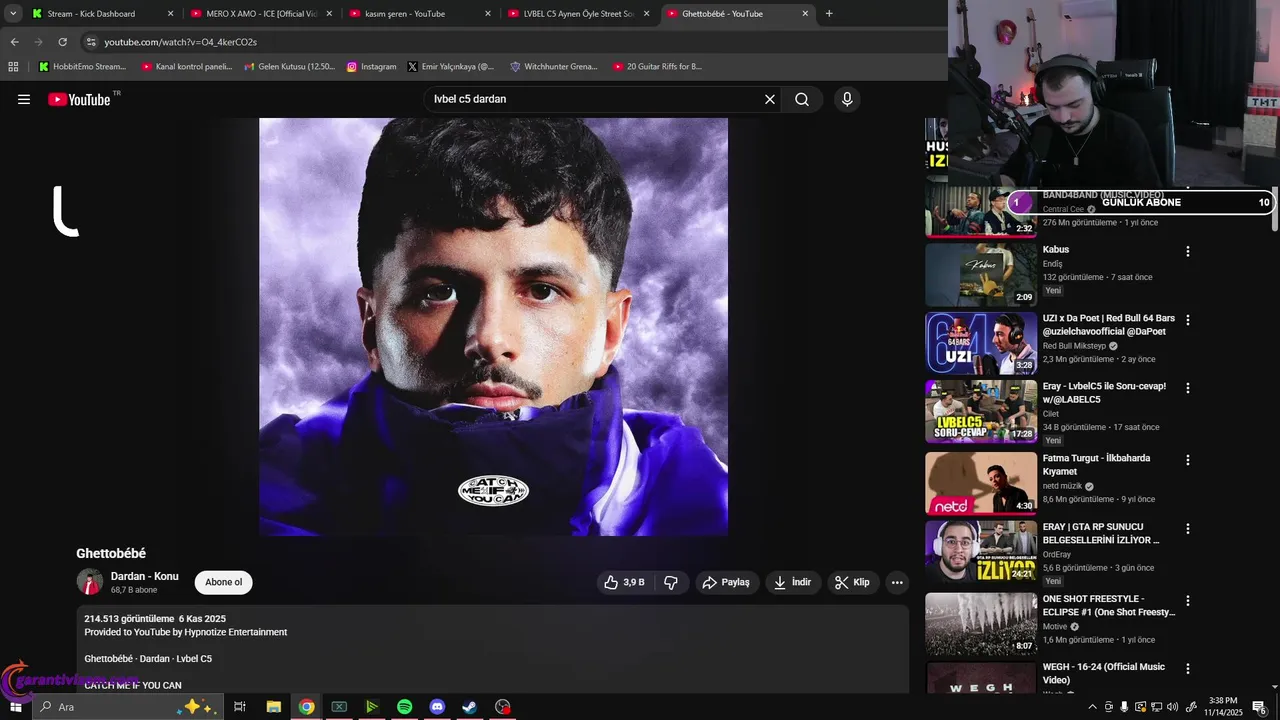Open options for ONE SHOT FREESTYLE video
This screenshot has width=1280, height=720.
(x=1188, y=601)
